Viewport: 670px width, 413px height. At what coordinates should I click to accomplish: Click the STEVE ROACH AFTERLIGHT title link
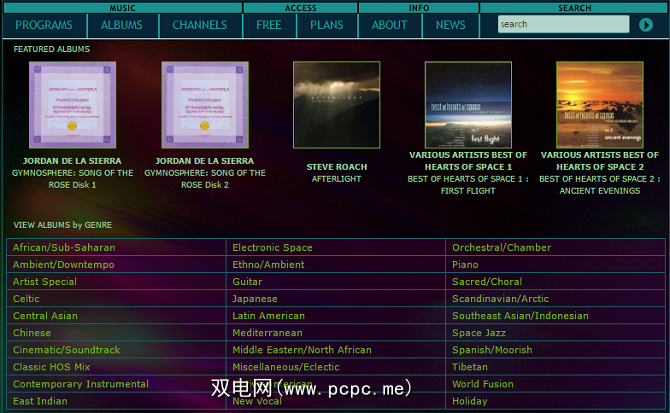336,173
